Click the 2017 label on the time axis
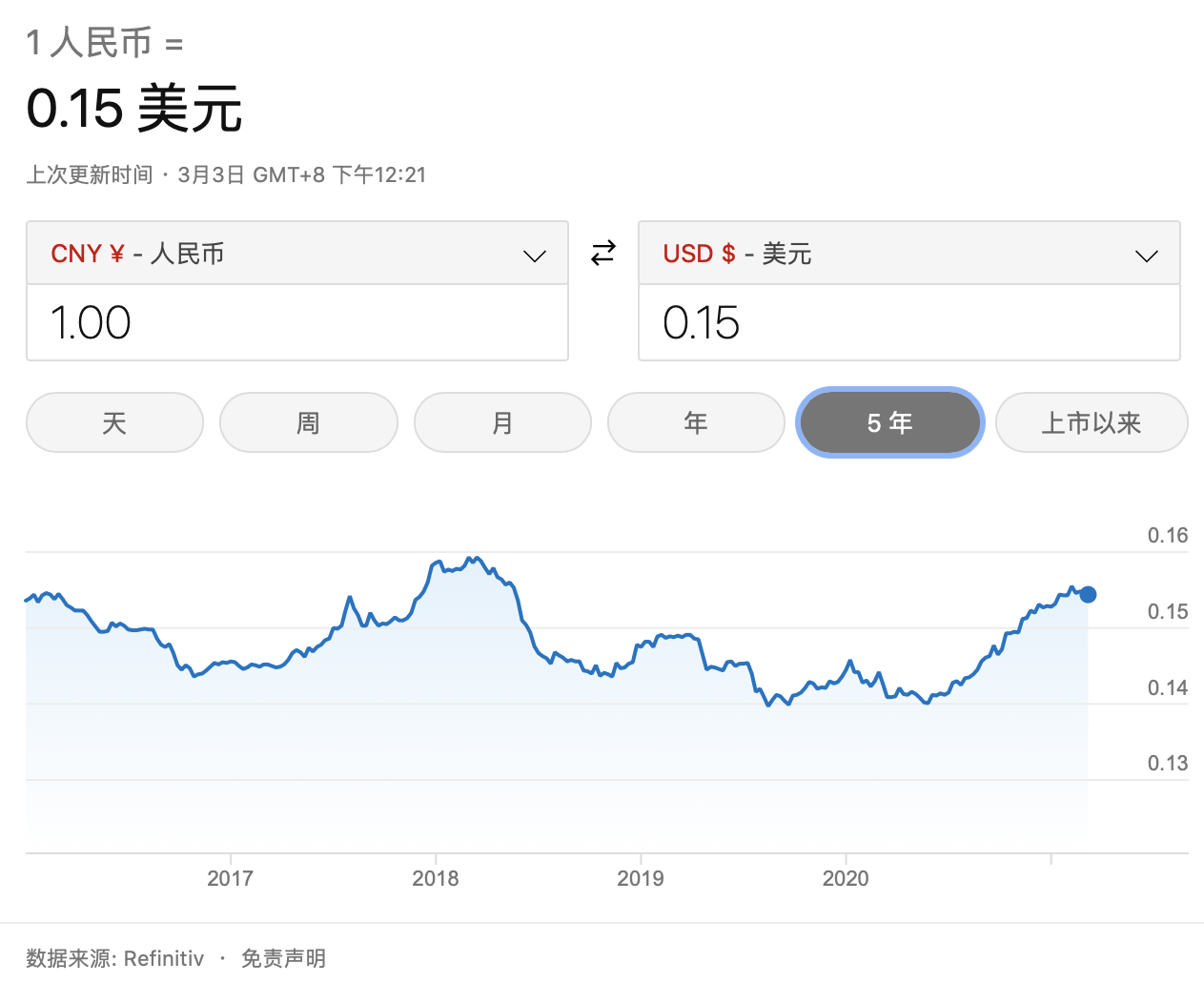The image size is (1204, 983). [230, 878]
